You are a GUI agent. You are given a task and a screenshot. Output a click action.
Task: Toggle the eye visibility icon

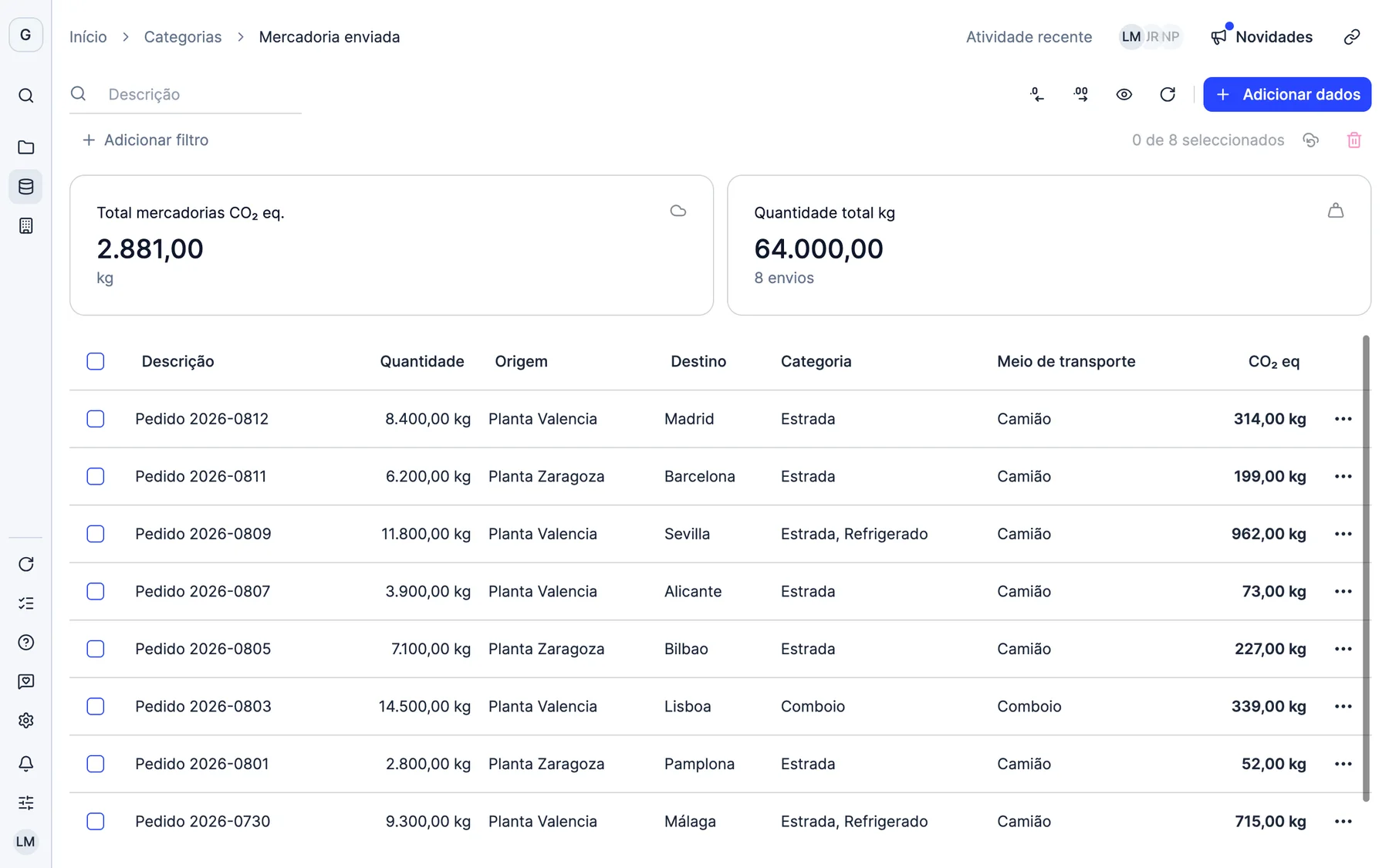point(1124,94)
